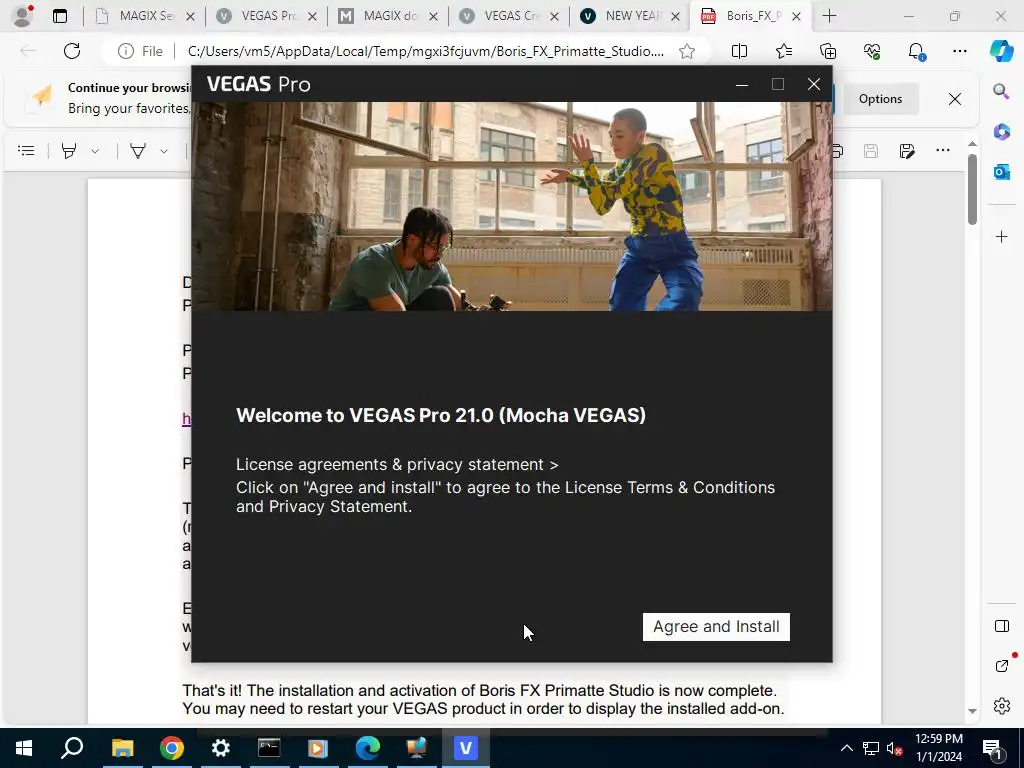Switch to the MAGIX Se tab
Image resolution: width=1024 pixels, height=768 pixels.
coord(145,16)
